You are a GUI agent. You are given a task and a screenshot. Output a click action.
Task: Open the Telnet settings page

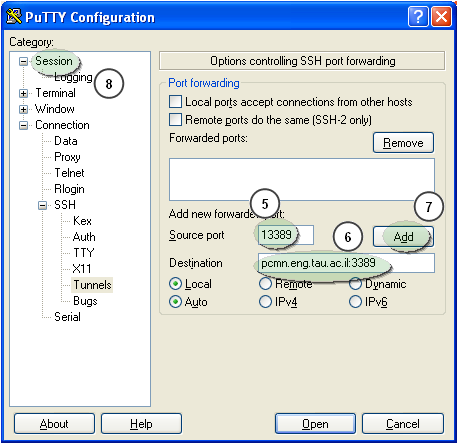[69, 173]
